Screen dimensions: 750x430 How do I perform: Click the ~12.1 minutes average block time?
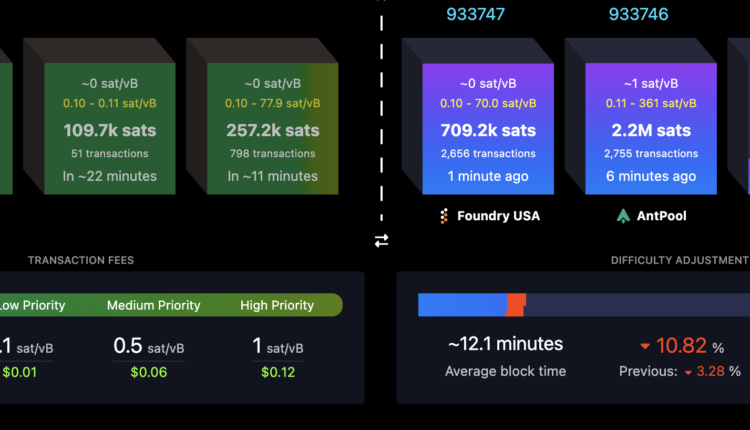(x=505, y=344)
